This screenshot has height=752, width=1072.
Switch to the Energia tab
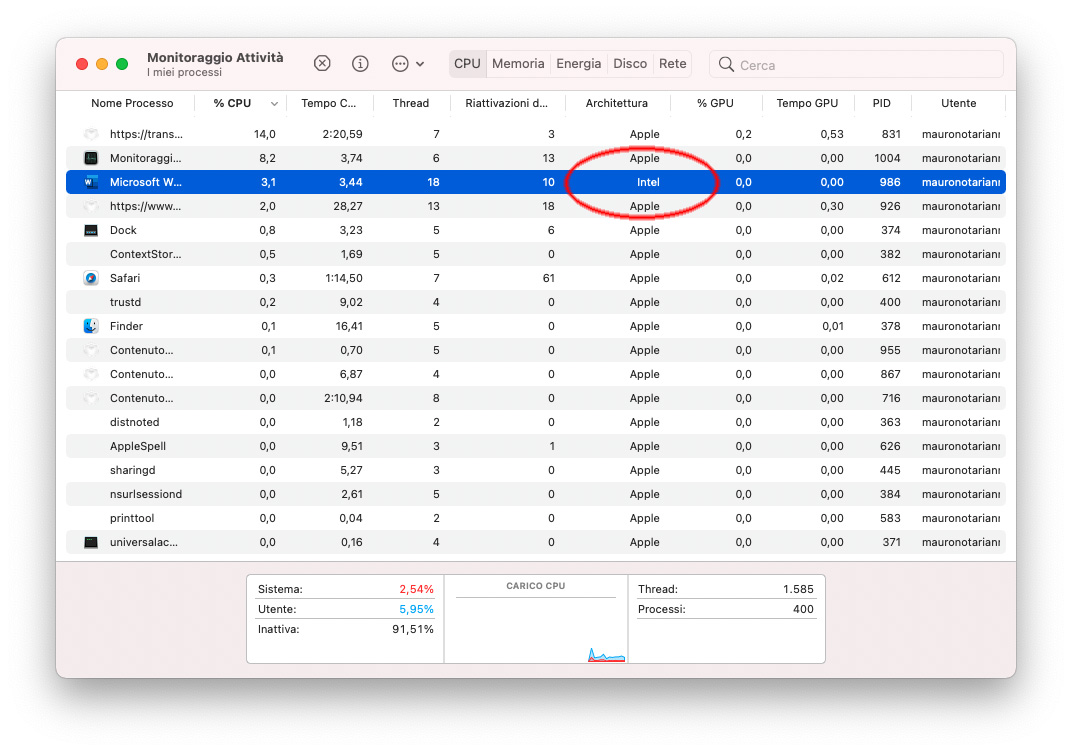[x=579, y=63]
